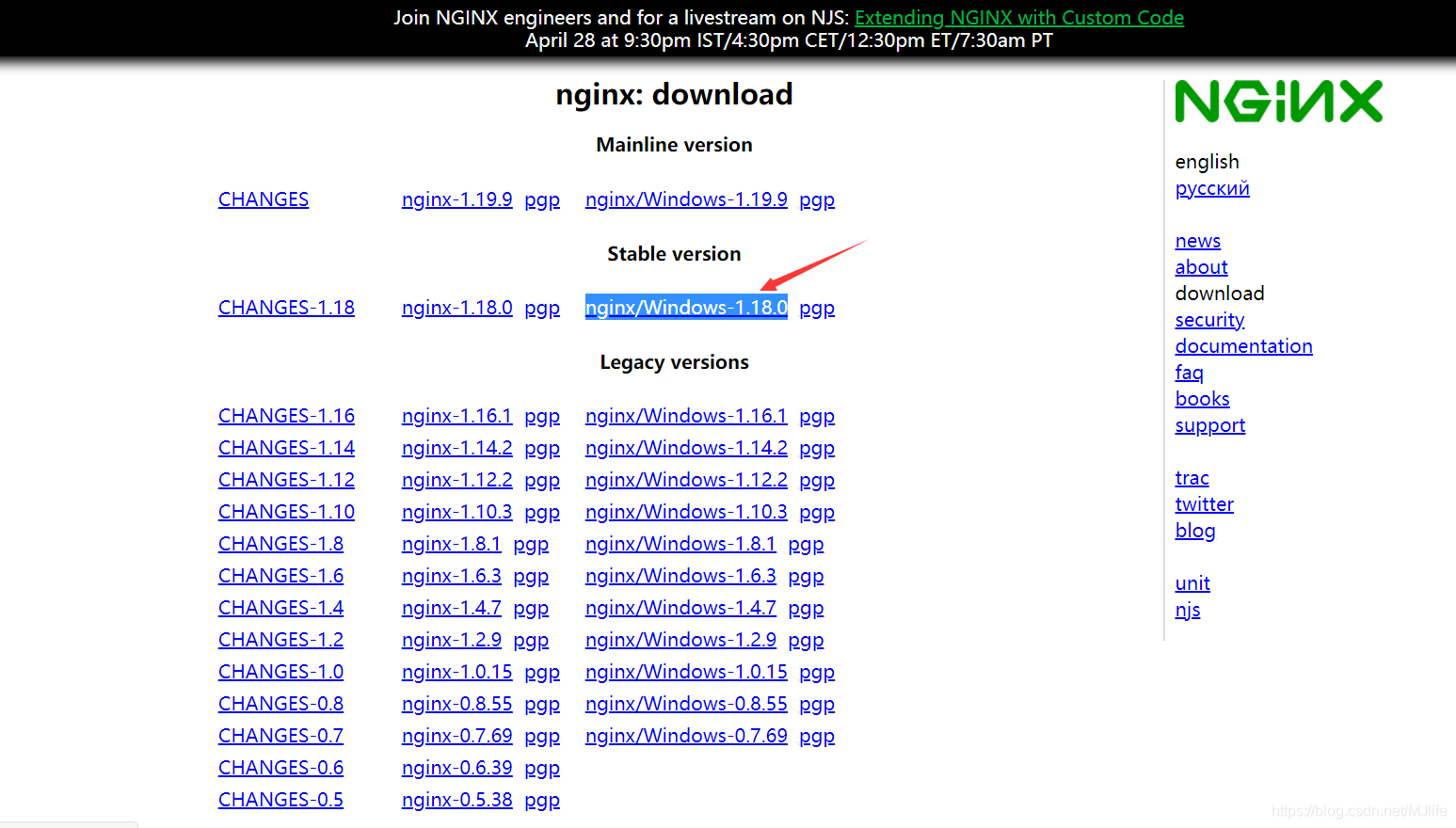This screenshot has width=1456, height=828.
Task: Open the support page
Action: [x=1209, y=425]
